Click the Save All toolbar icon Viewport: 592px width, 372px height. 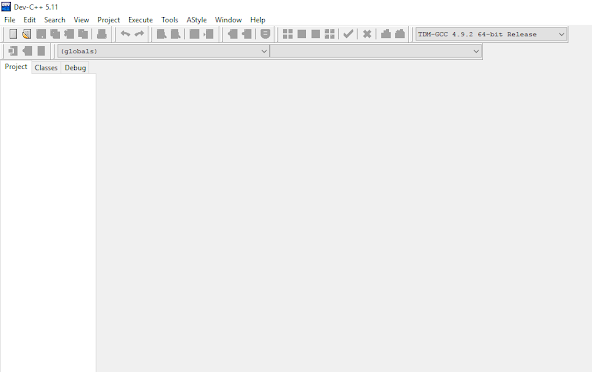coord(55,34)
